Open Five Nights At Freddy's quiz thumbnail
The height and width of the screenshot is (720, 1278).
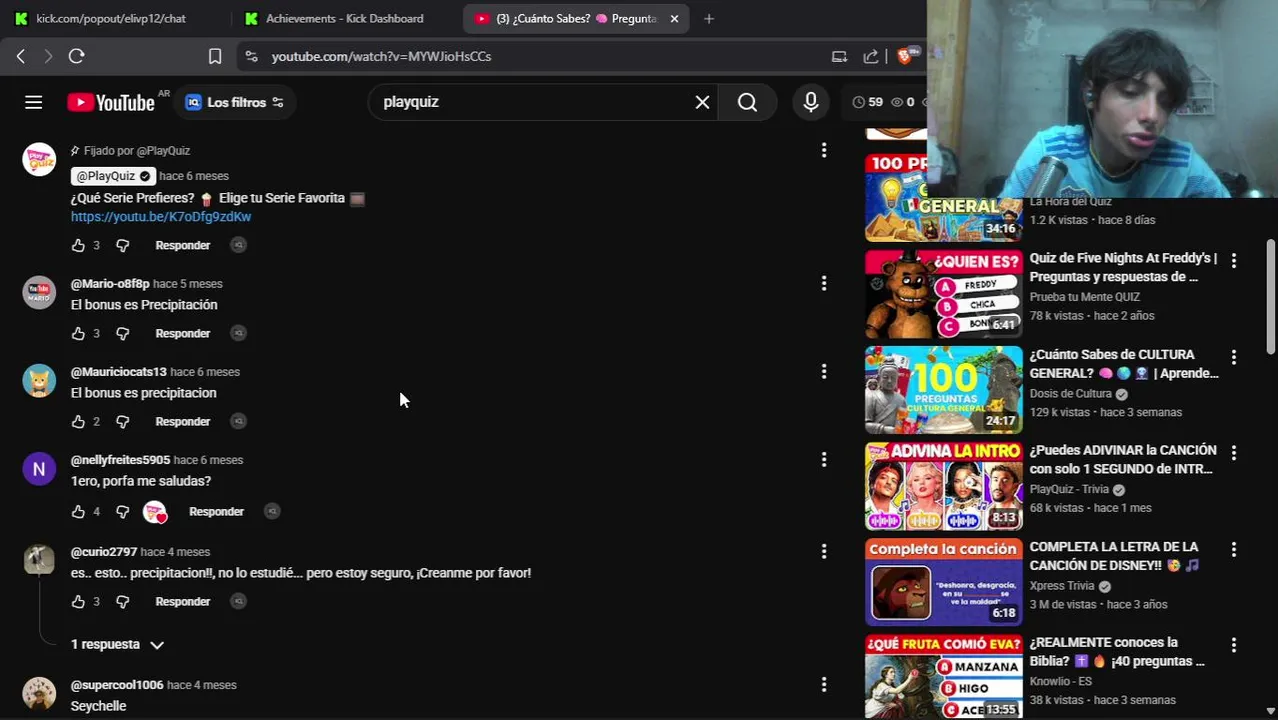(944, 294)
